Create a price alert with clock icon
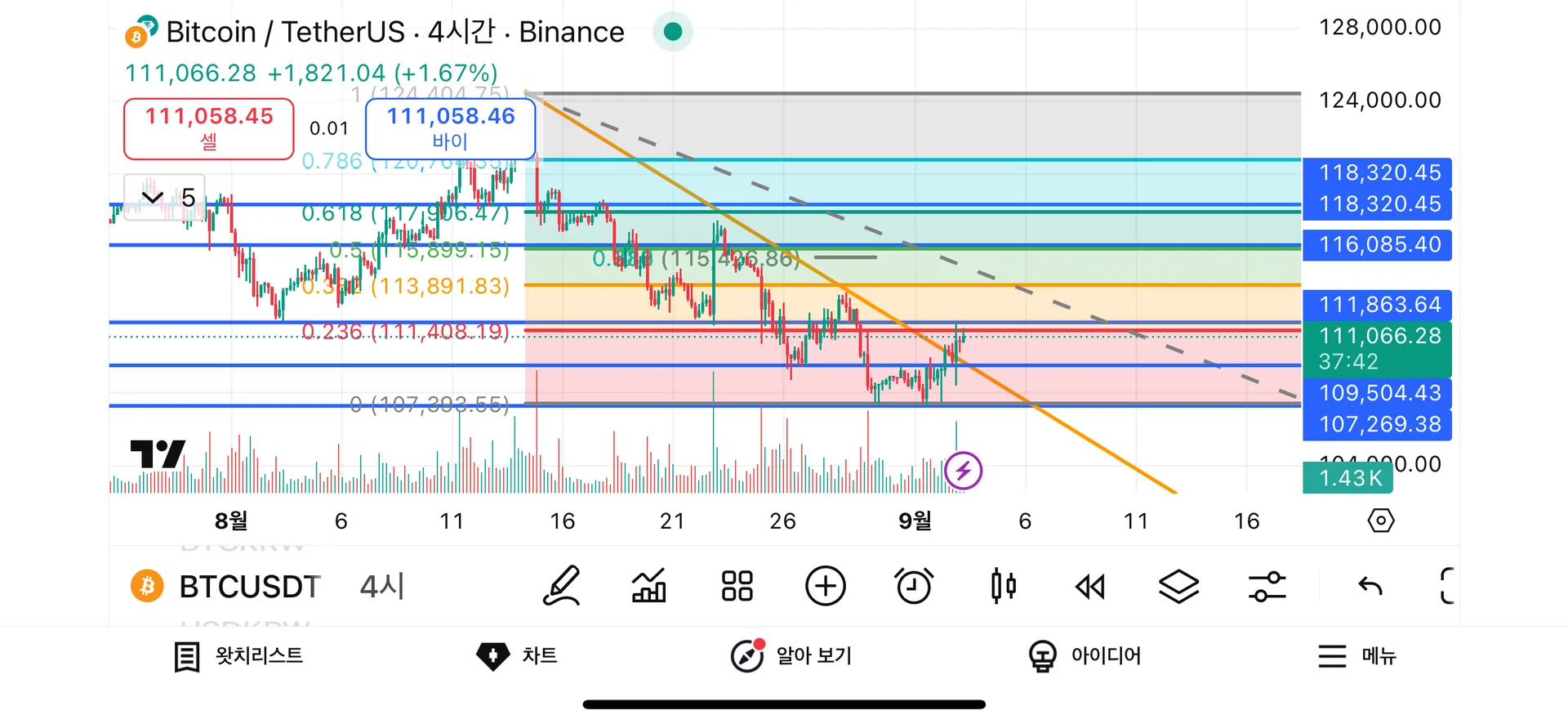This screenshot has width=1568, height=724. pos(914,587)
